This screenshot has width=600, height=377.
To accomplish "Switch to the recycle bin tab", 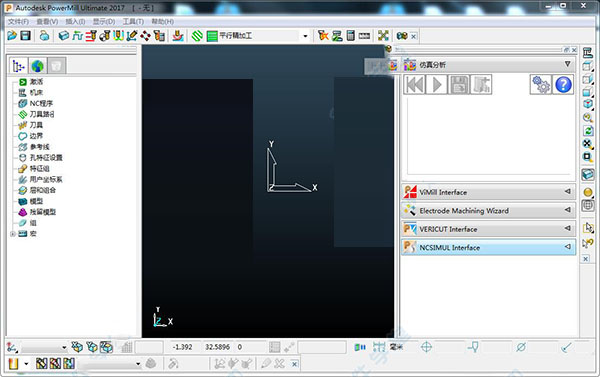I will [x=57, y=66].
